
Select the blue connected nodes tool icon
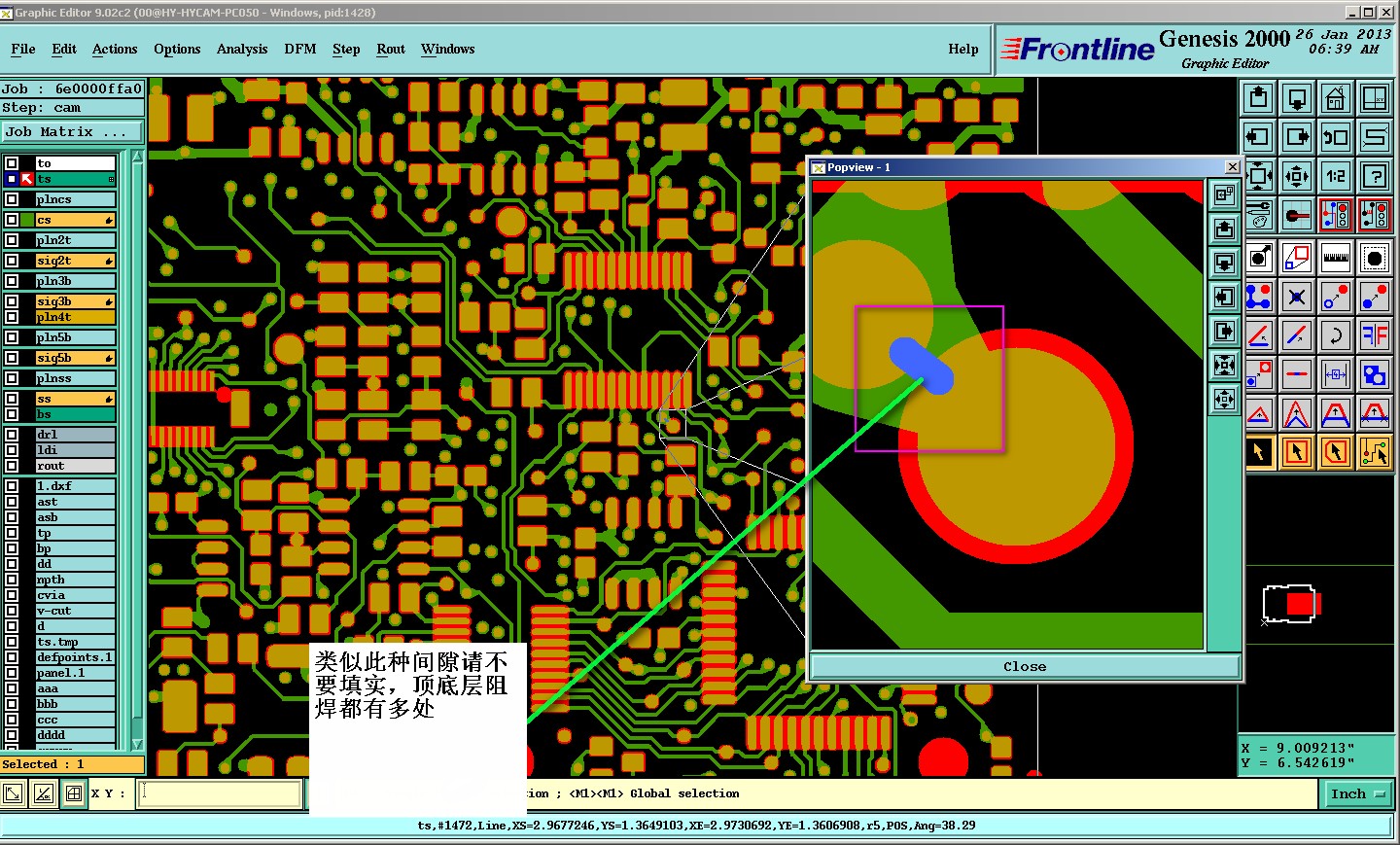pyautogui.click(x=1259, y=297)
